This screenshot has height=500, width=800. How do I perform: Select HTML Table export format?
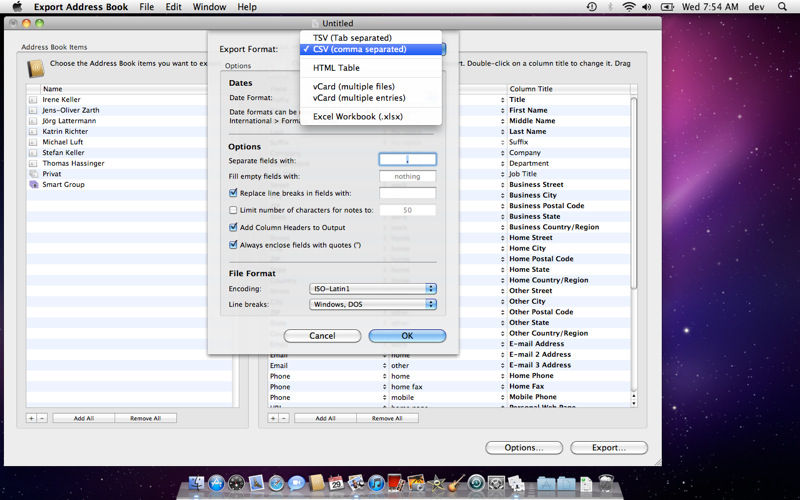[x=371, y=68]
